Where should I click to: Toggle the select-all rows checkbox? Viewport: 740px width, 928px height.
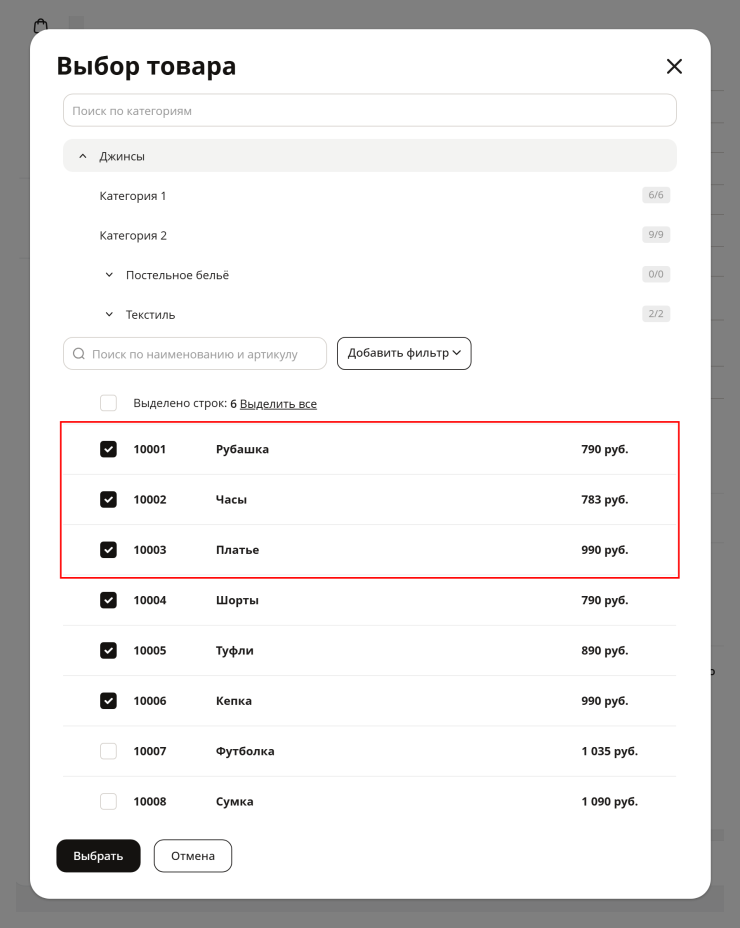(x=108, y=403)
